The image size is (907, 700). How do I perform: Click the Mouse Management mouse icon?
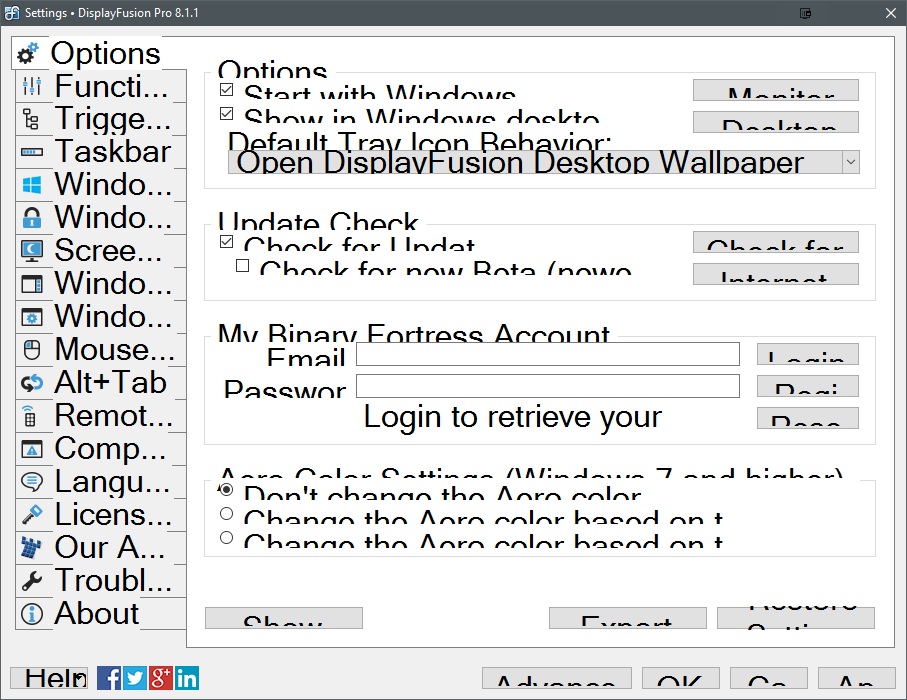(x=31, y=350)
